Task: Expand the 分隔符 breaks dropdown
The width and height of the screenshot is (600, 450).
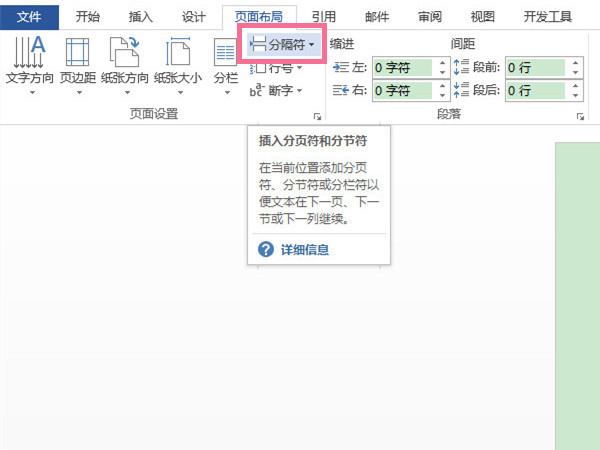Action: 284,45
